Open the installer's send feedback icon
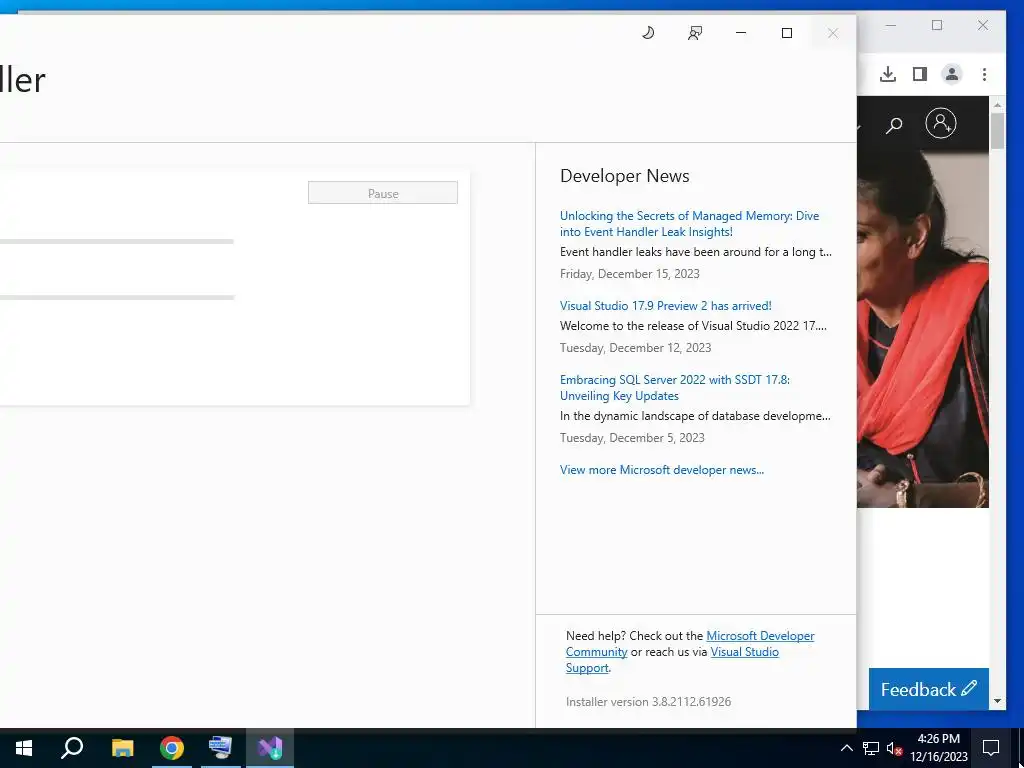Screen dimensions: 1024x768 coord(695,33)
